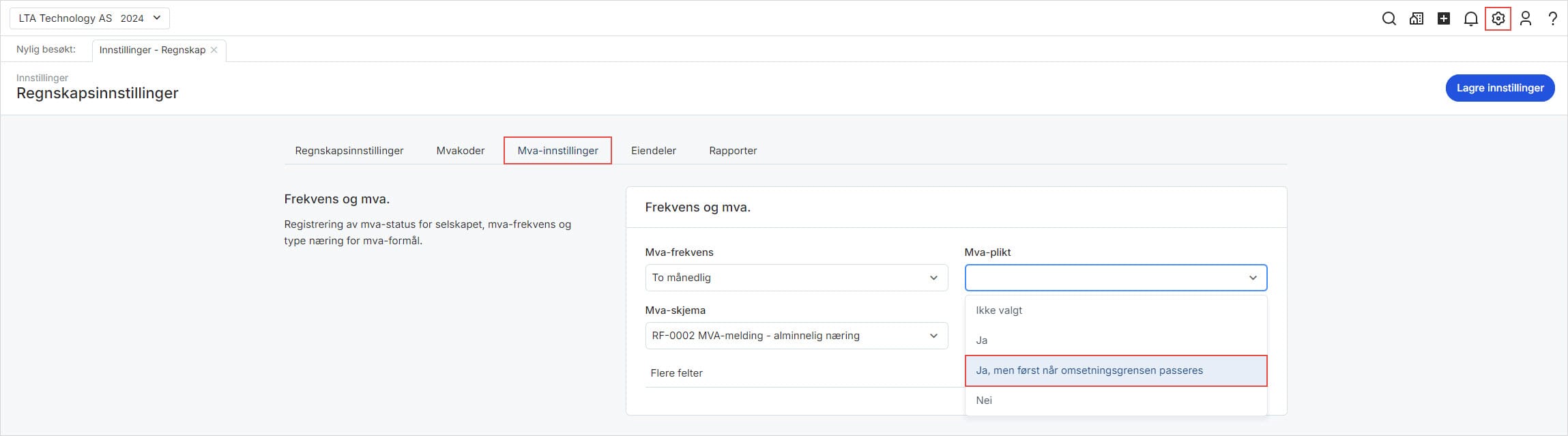Screen dimensions: 1568x436
Task: Expand the Flere felter section
Action: (676, 373)
